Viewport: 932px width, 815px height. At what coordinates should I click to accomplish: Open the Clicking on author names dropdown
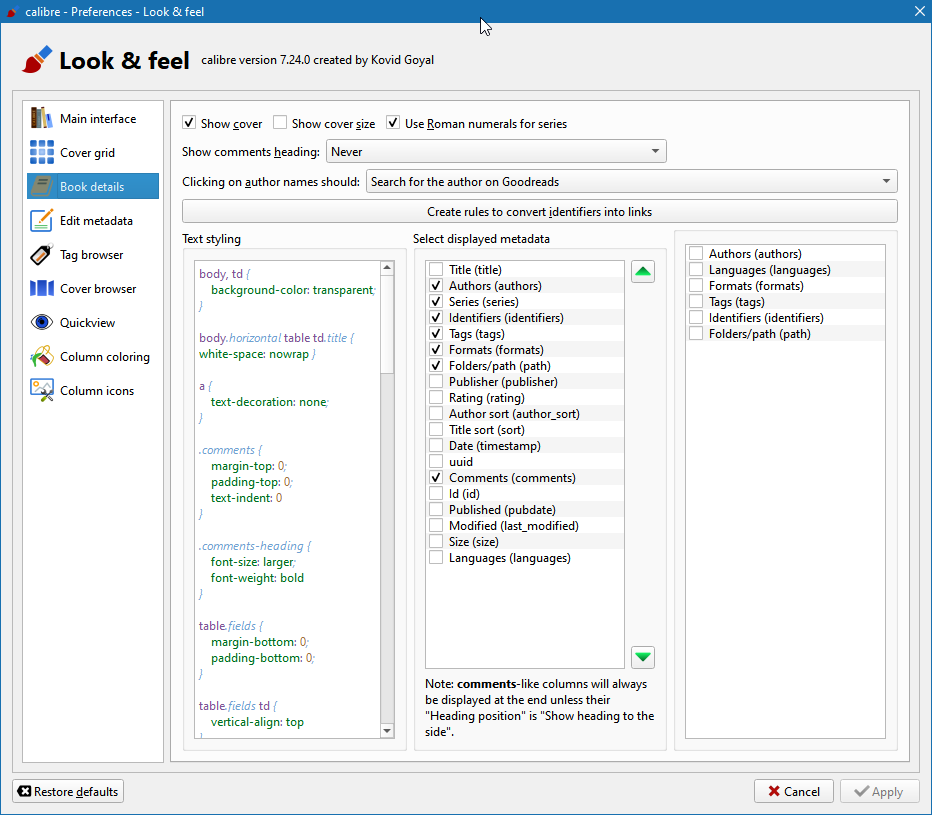click(x=632, y=181)
